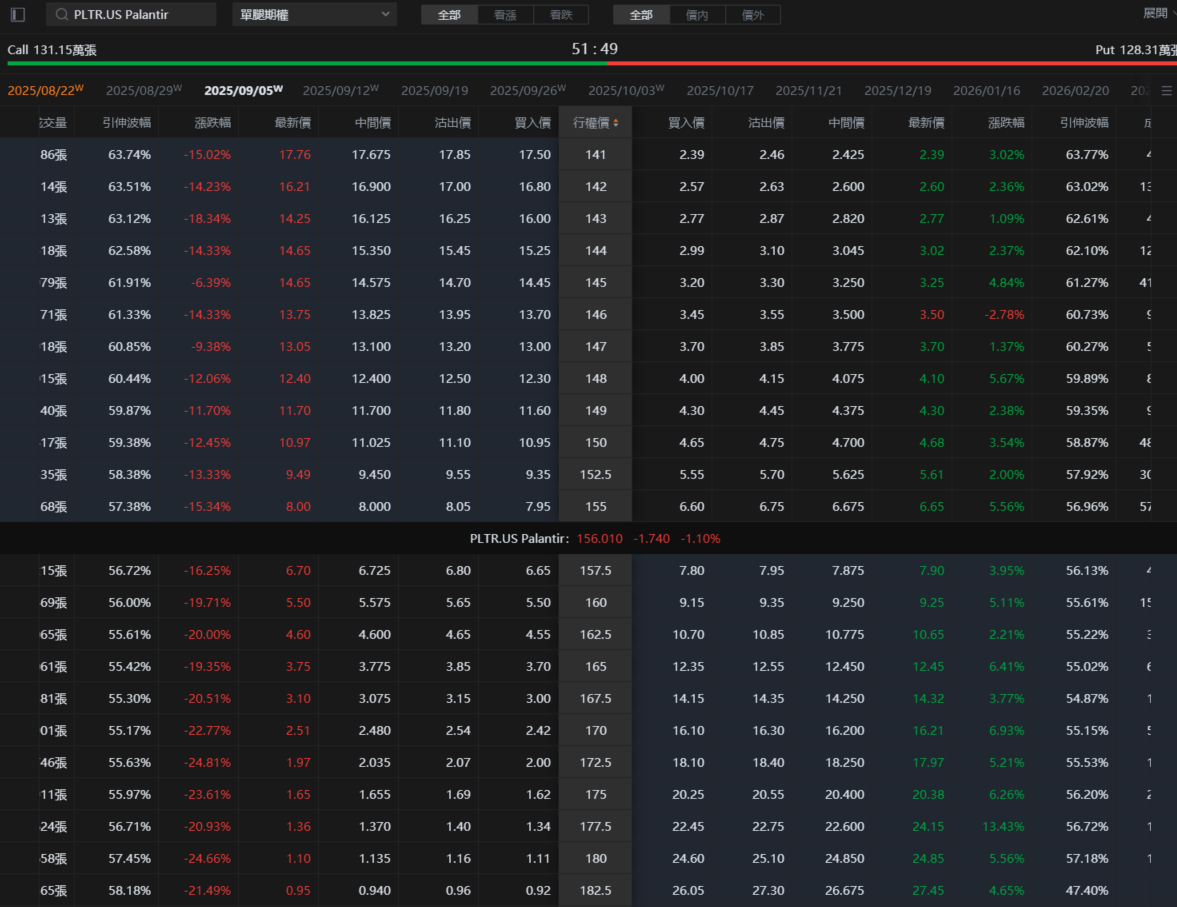Viewport: 1177px width, 907px height.
Task: Open the 2026/01/16 expiry tab
Action: click(986, 90)
